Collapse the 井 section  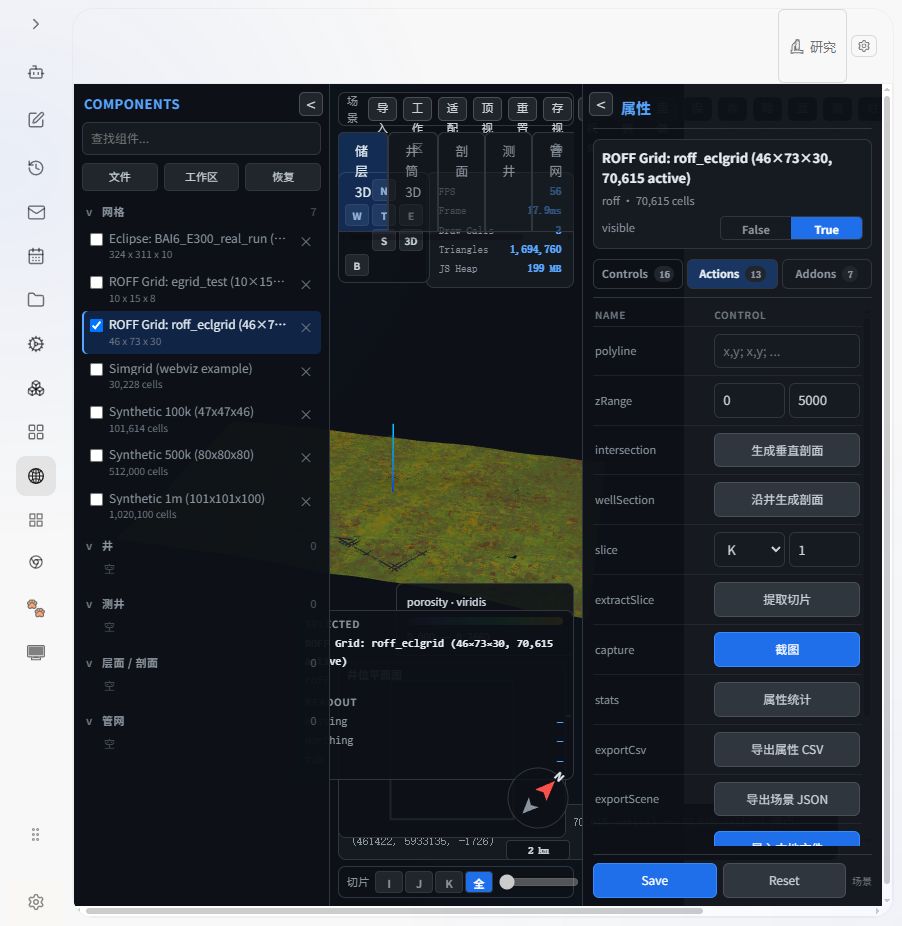tap(89, 546)
